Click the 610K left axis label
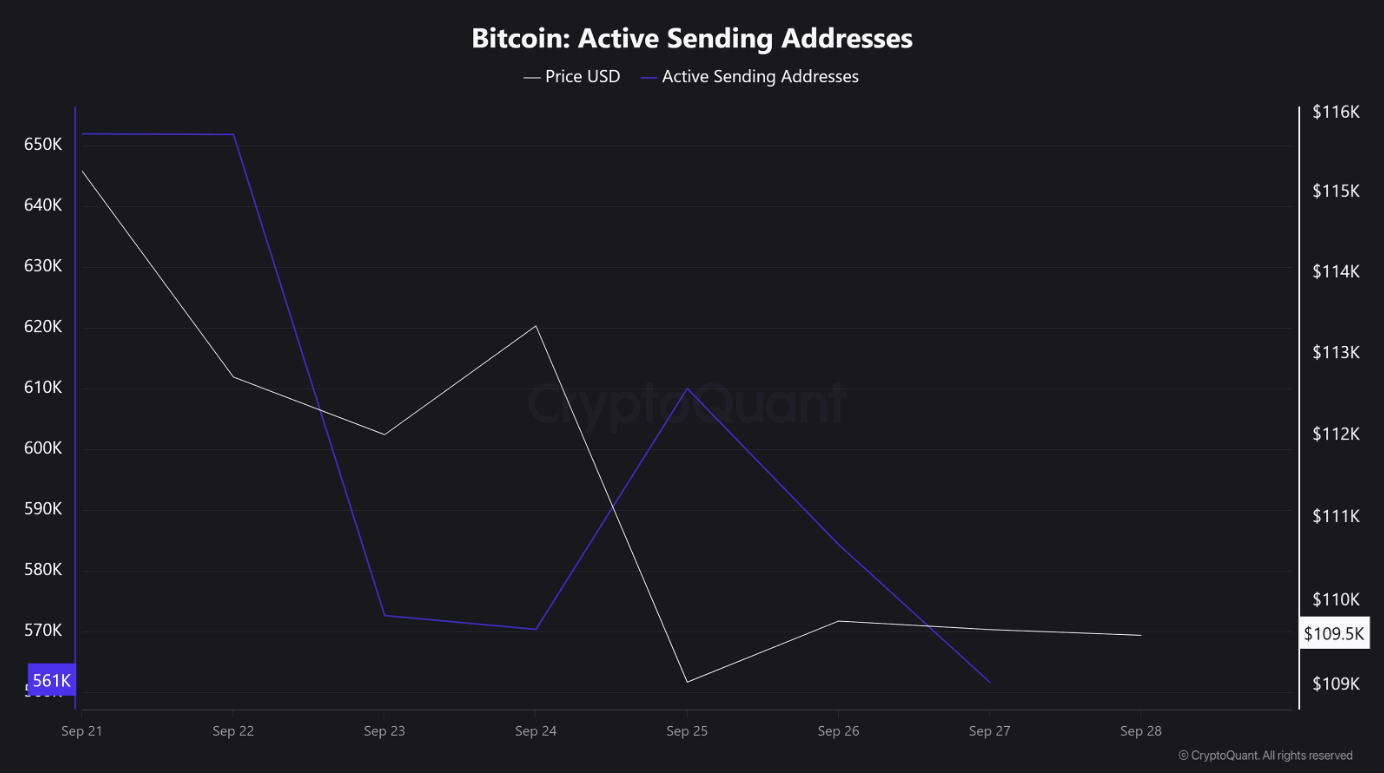 click(x=43, y=387)
